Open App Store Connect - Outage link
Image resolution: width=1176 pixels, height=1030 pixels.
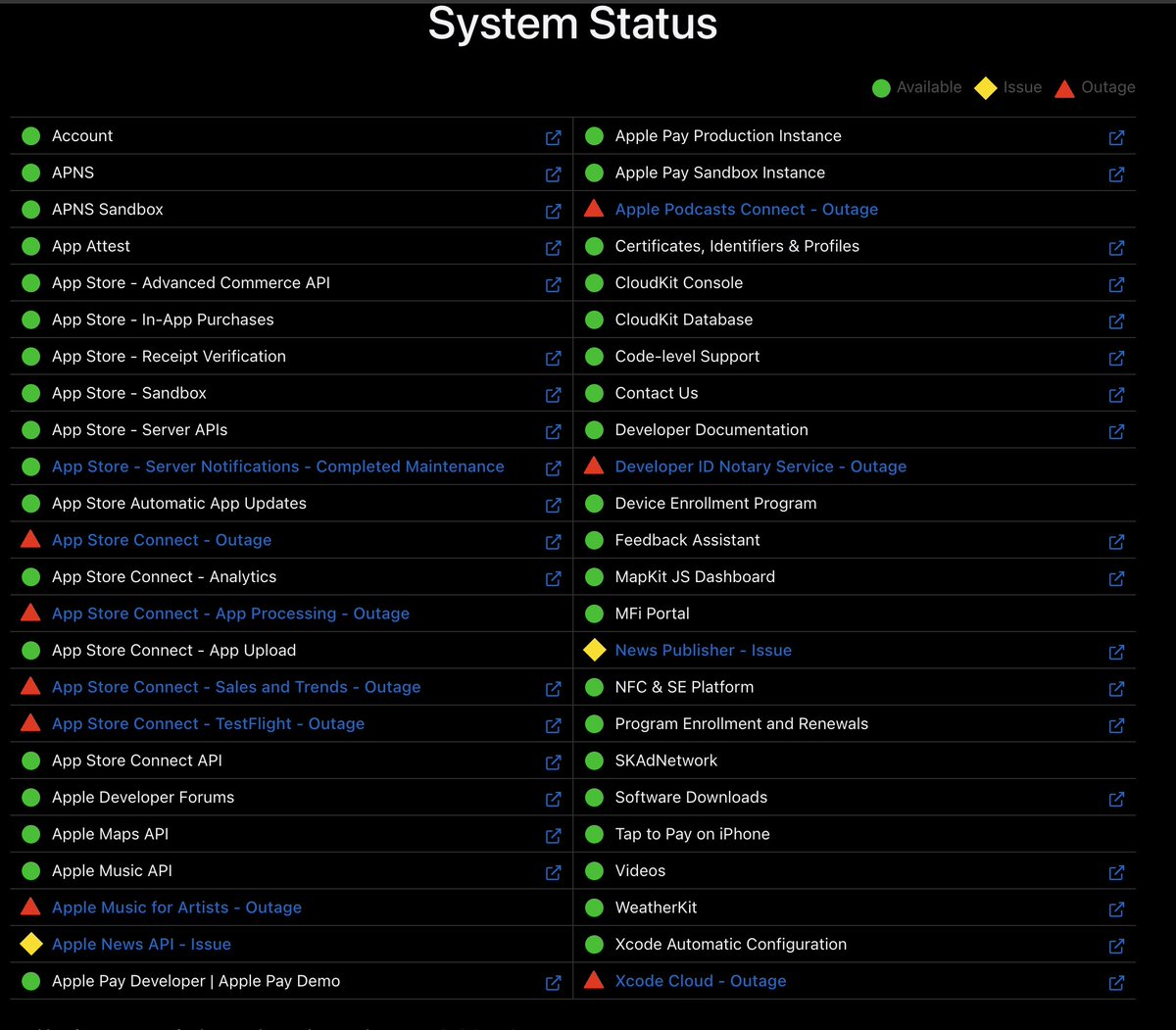click(x=162, y=540)
